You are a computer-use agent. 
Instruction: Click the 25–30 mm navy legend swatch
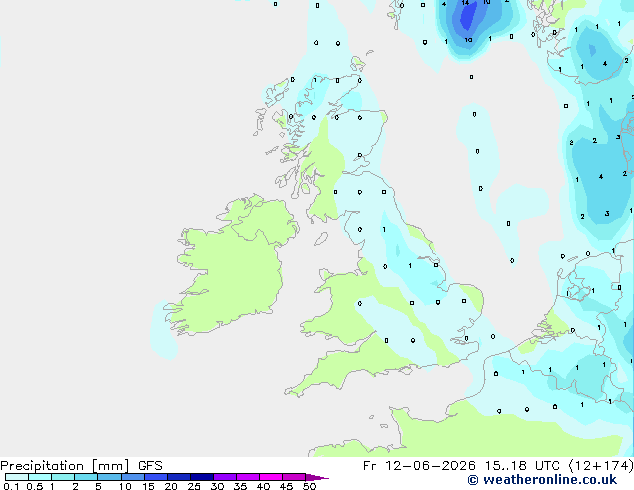click(202, 477)
